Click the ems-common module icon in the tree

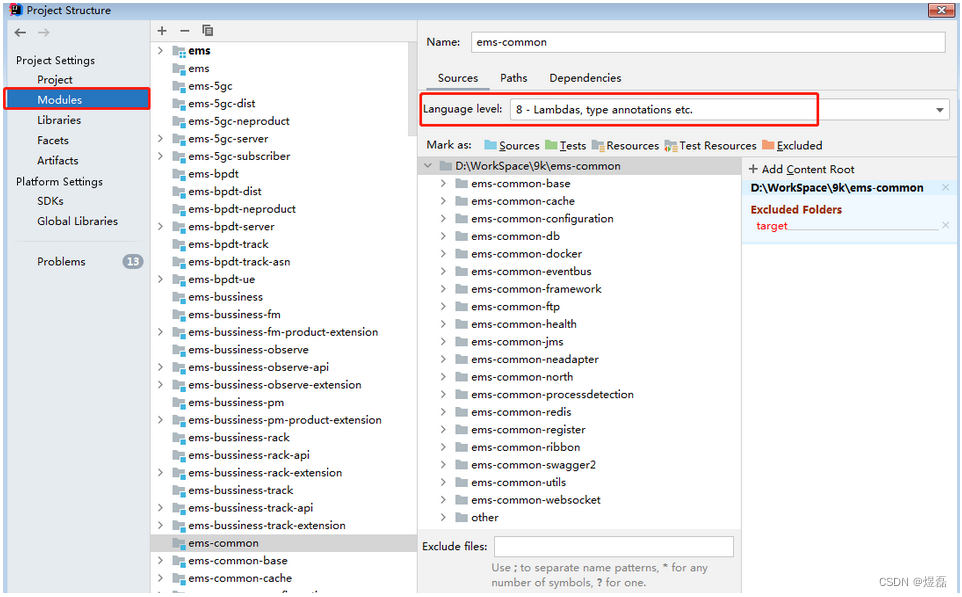180,543
